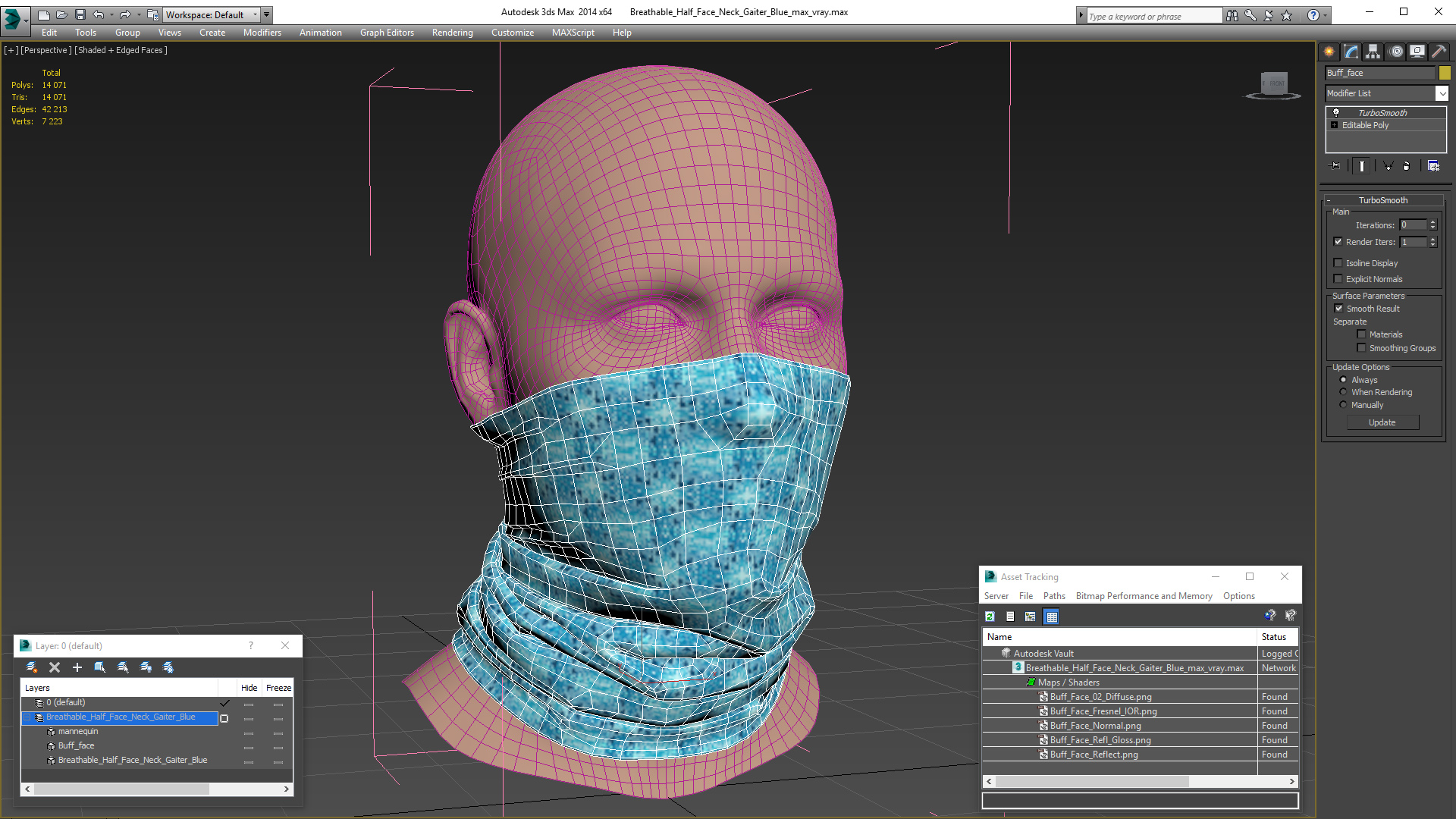Enable Separate by Smoothing Groups checkbox
The image size is (1456, 819).
pos(1361,348)
